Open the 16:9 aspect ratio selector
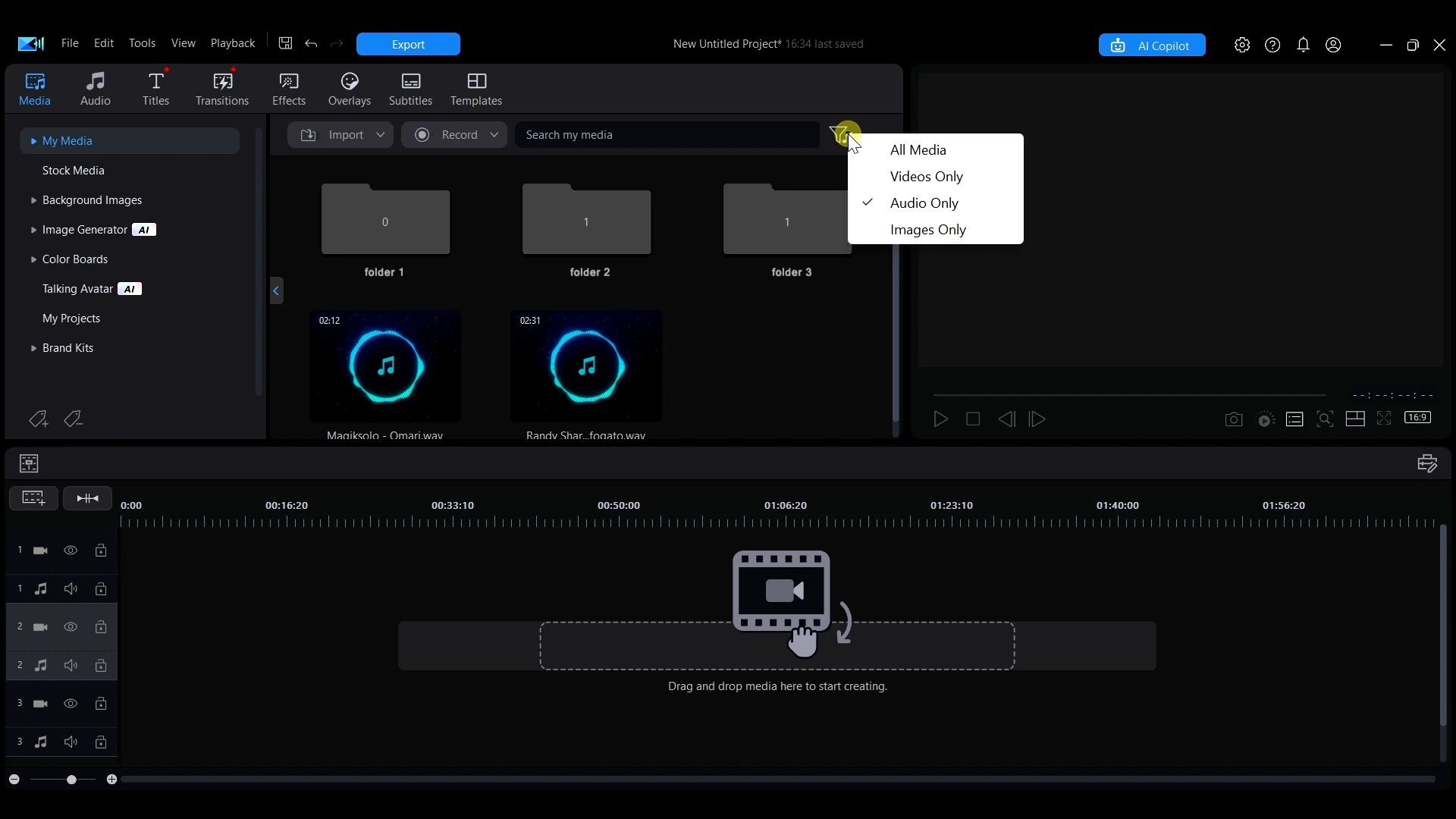 click(1418, 418)
